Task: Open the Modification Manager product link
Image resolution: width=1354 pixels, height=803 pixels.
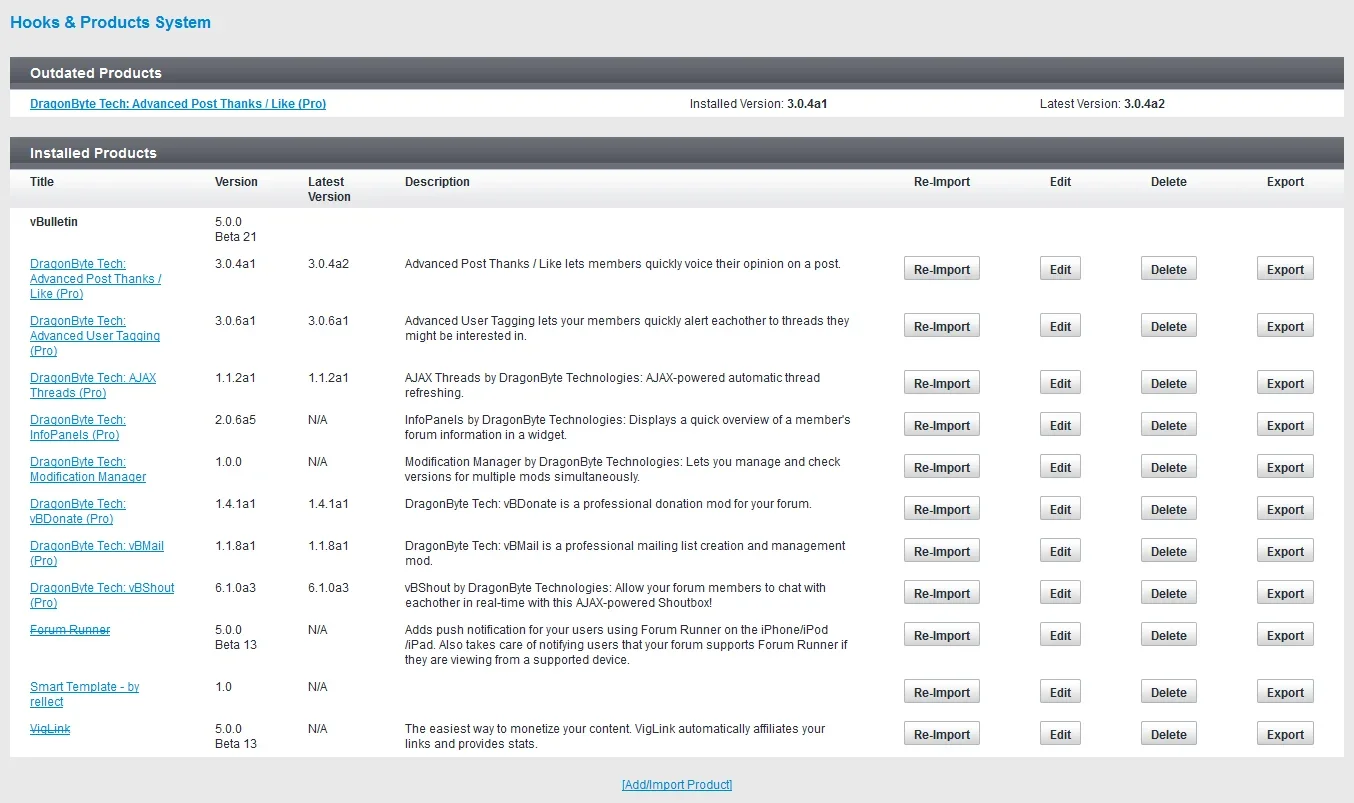Action: point(88,469)
